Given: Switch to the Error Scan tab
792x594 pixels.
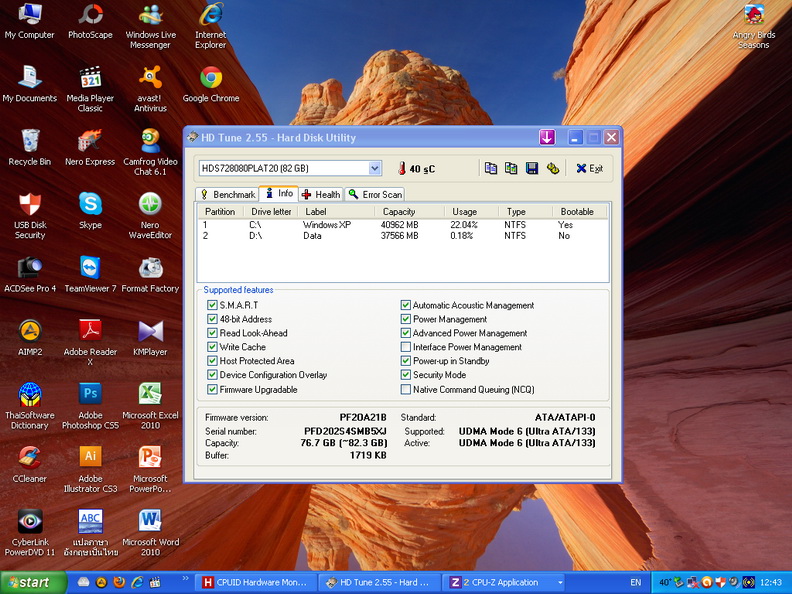Looking at the screenshot, I should [x=375, y=194].
